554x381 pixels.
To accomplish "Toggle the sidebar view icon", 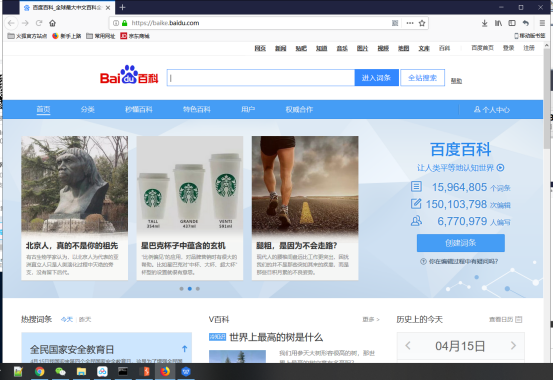I will pyautogui.click(x=512, y=23).
